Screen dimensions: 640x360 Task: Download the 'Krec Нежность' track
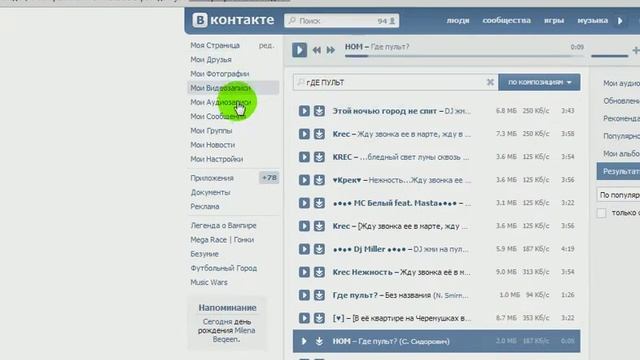[319, 272]
